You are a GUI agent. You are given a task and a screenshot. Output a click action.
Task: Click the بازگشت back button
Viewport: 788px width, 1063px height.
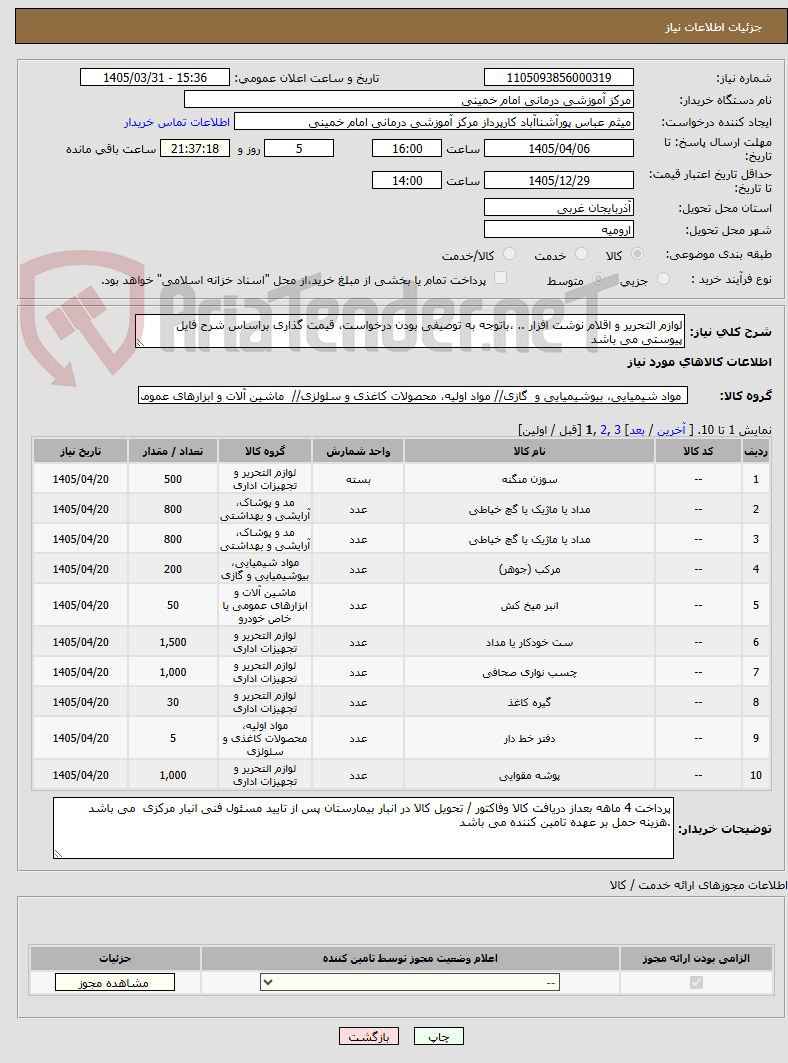coord(369,1037)
